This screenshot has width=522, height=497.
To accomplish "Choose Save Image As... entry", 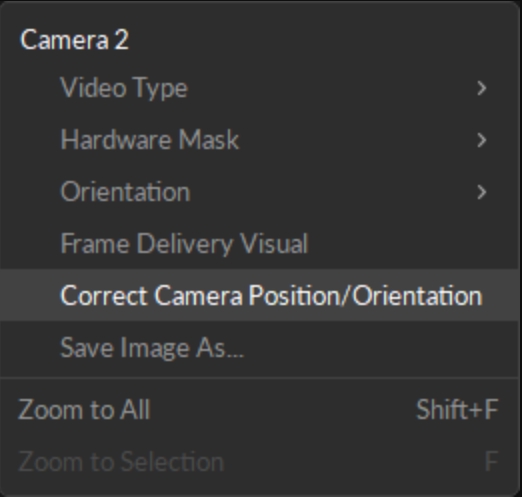I will coord(259,347).
